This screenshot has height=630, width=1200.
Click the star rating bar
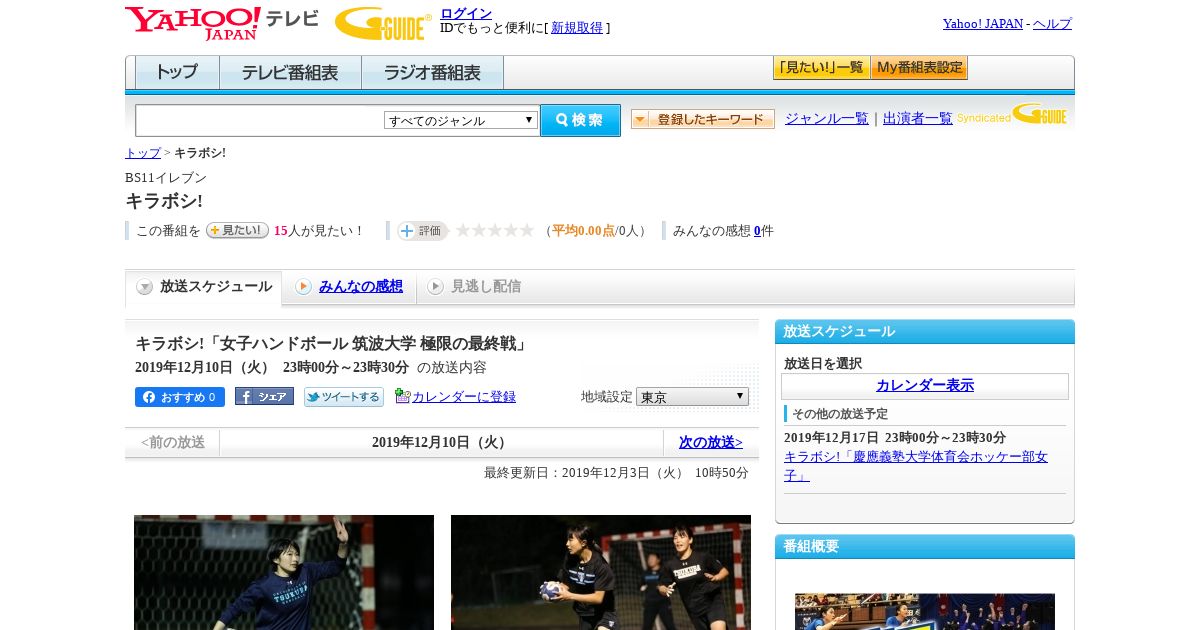[x=495, y=230]
